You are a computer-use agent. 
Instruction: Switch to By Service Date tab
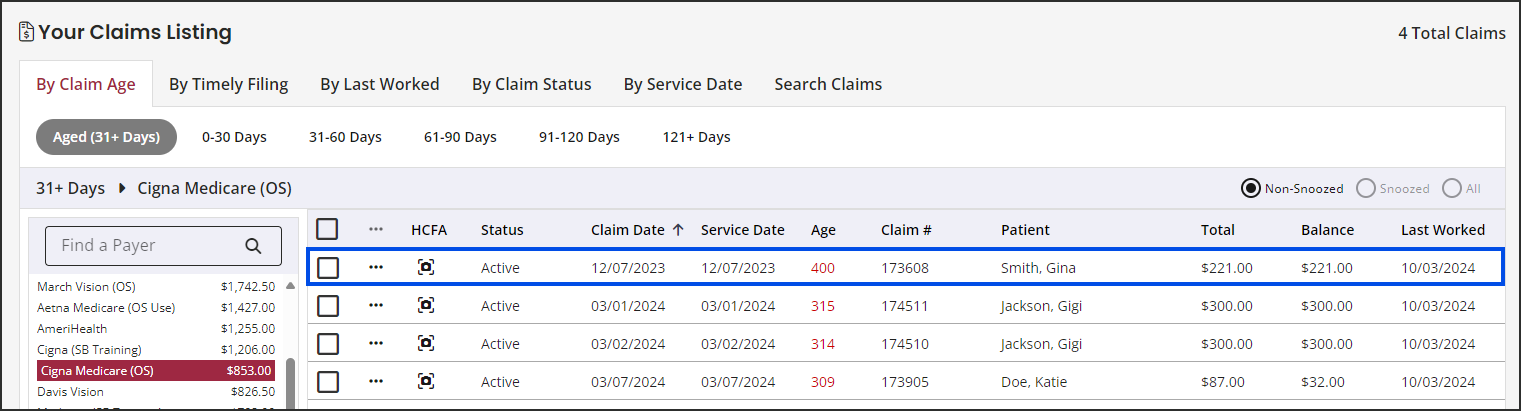point(683,84)
